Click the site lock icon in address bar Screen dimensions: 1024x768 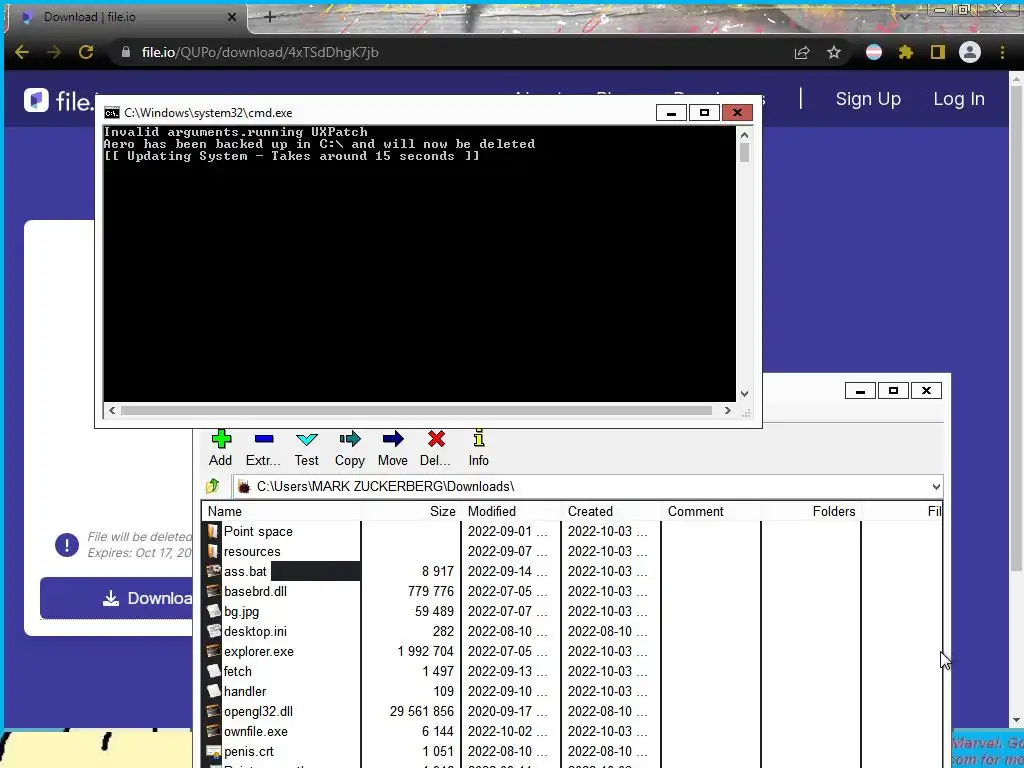[126, 52]
